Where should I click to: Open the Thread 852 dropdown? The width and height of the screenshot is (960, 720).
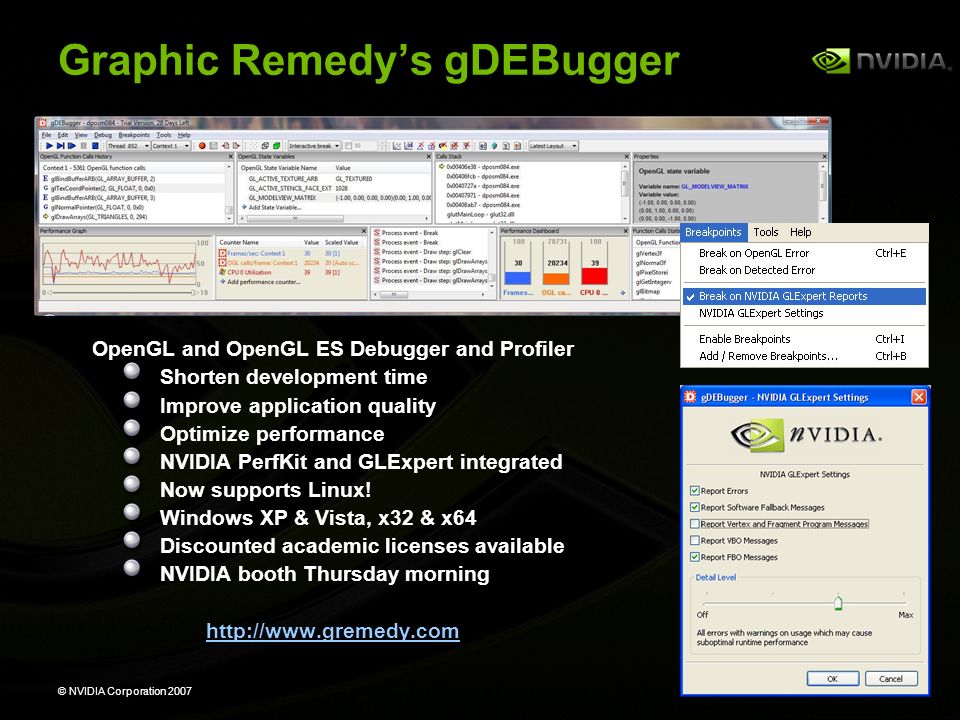[x=128, y=146]
